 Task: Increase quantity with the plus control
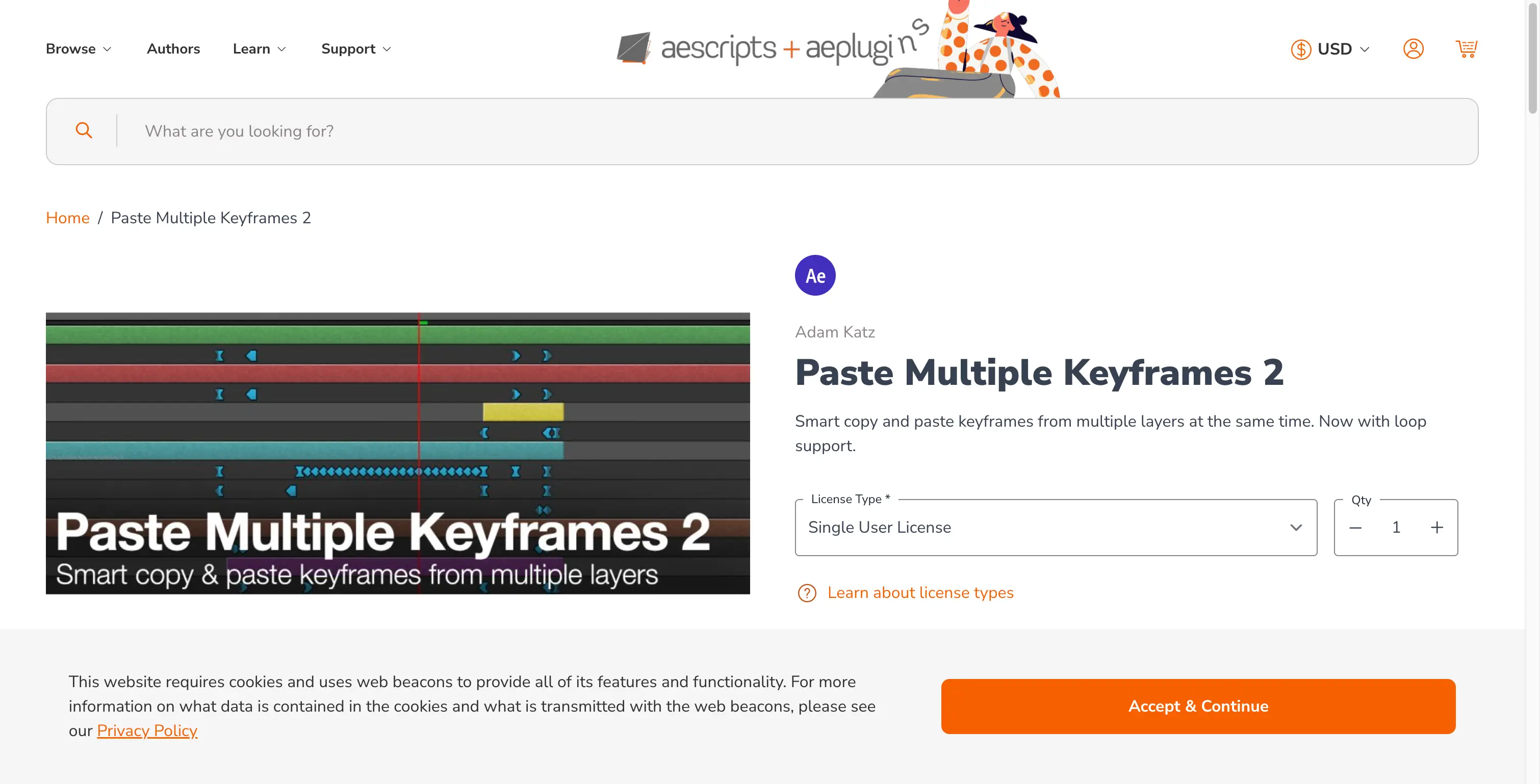tap(1438, 527)
